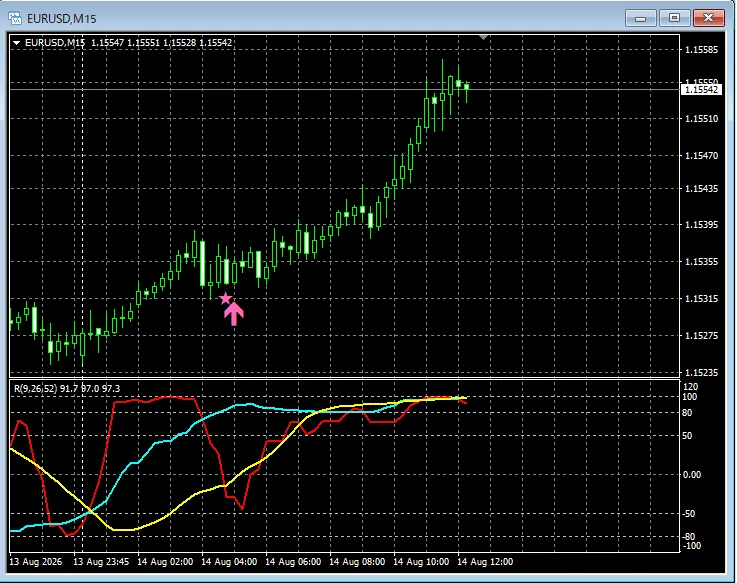Click price scale value 1.15435

click(701, 189)
